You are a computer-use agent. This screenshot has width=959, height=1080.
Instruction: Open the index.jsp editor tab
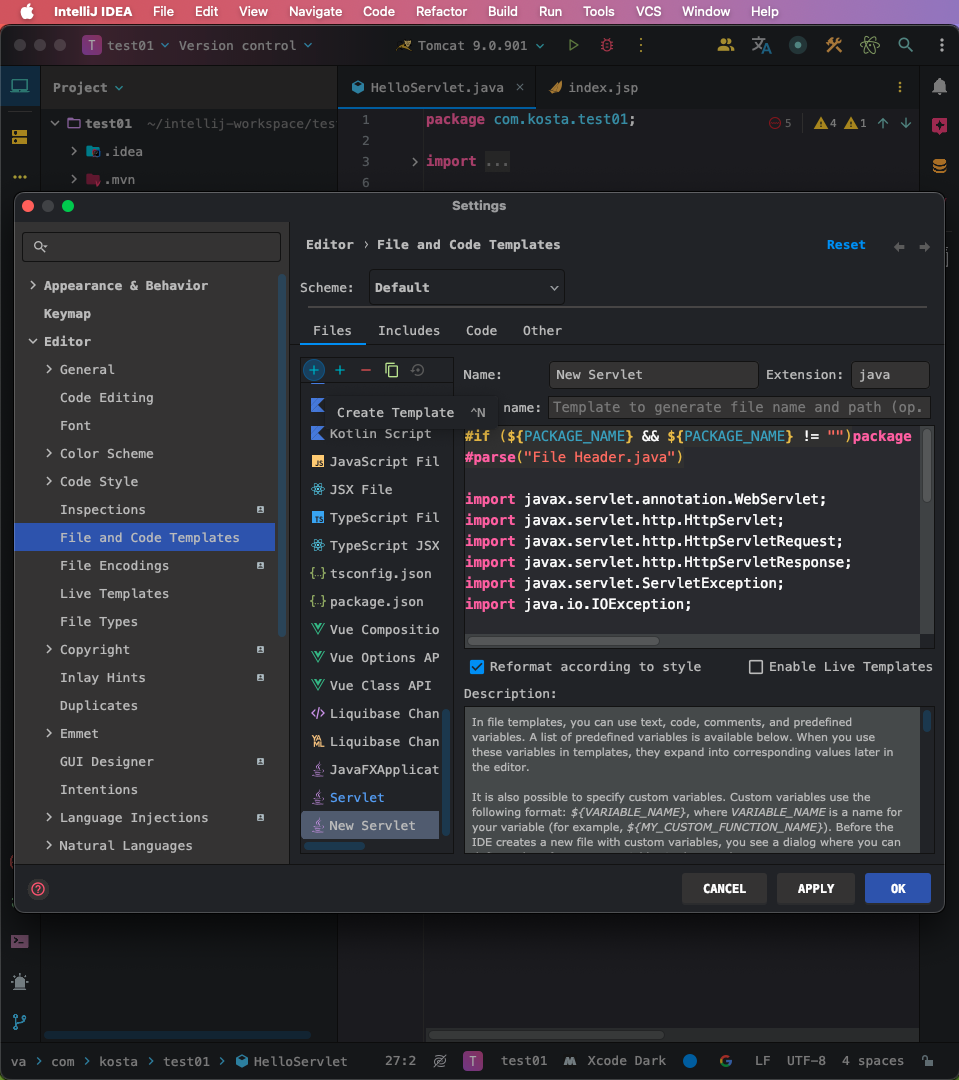click(x=594, y=87)
